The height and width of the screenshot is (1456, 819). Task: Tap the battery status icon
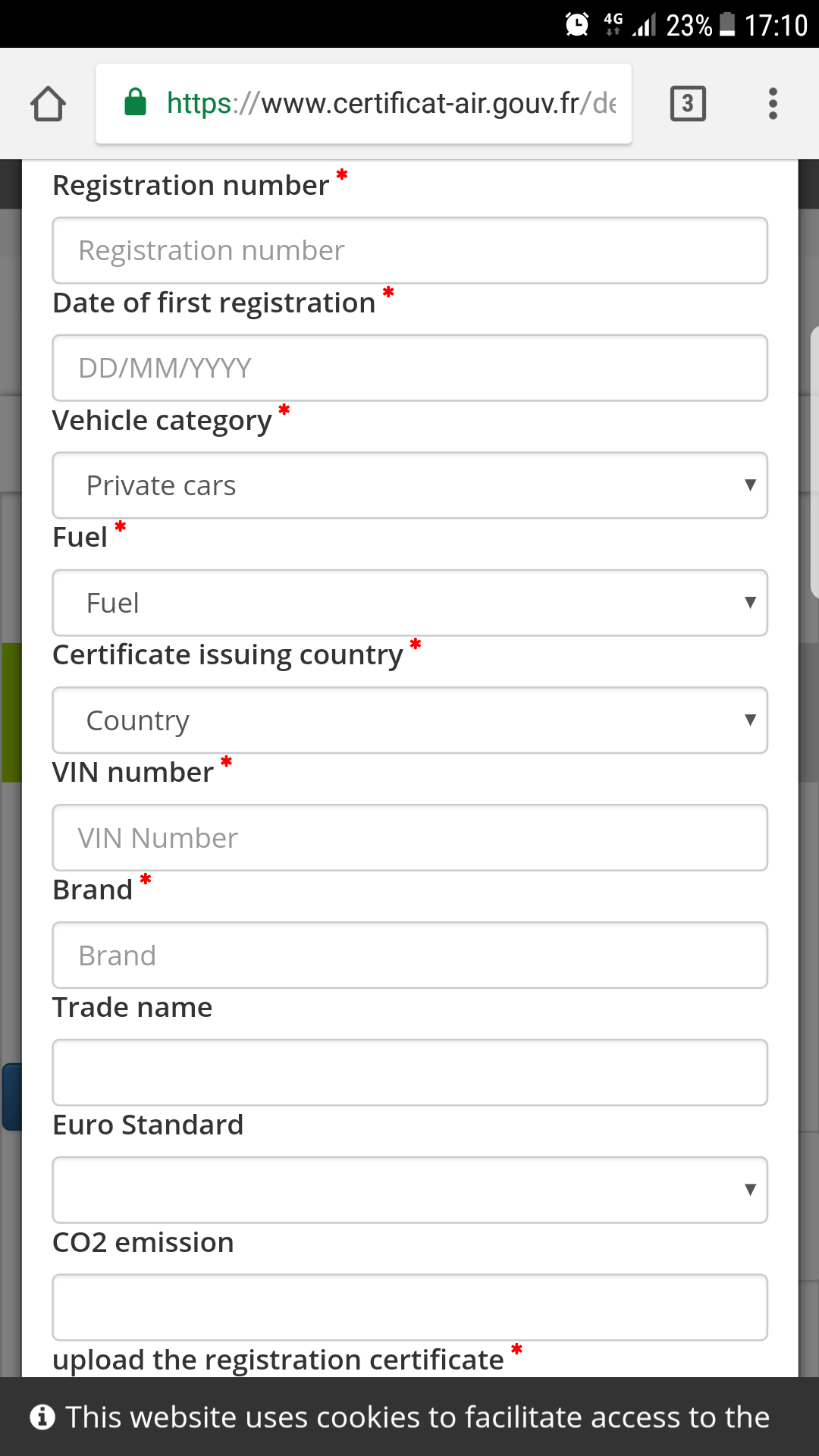pyautogui.click(x=727, y=24)
